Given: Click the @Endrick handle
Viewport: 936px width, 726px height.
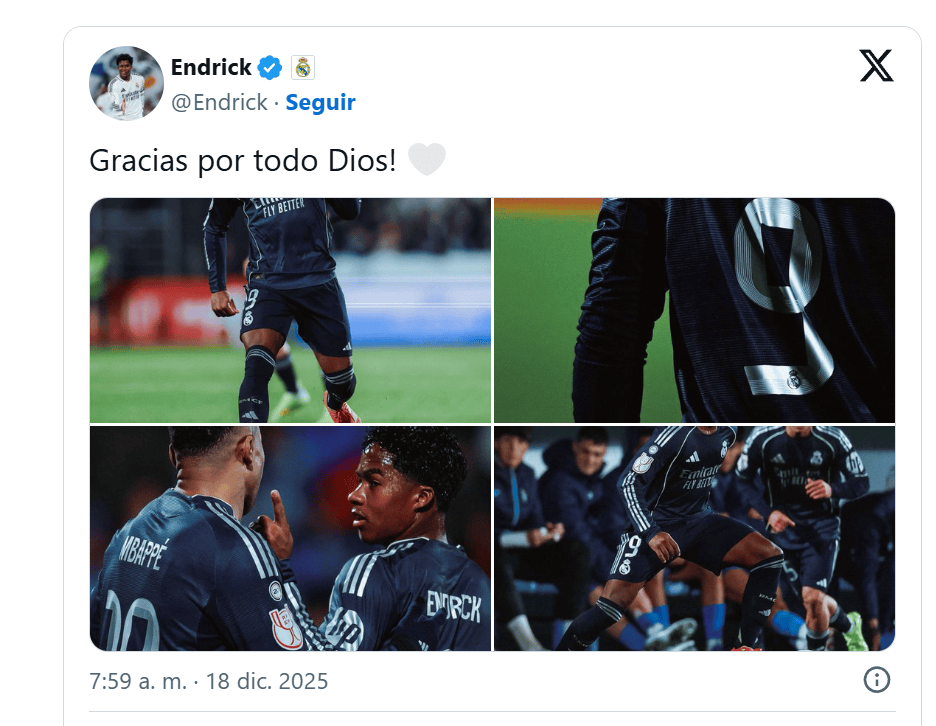Looking at the screenshot, I should point(219,102).
